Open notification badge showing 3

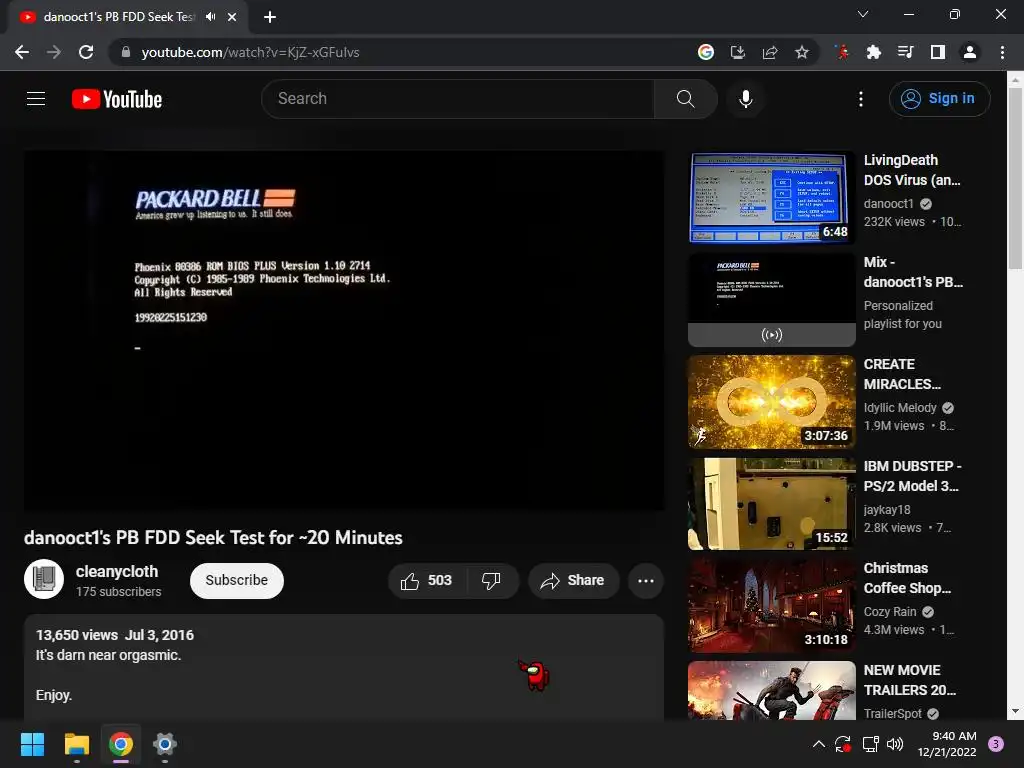996,744
